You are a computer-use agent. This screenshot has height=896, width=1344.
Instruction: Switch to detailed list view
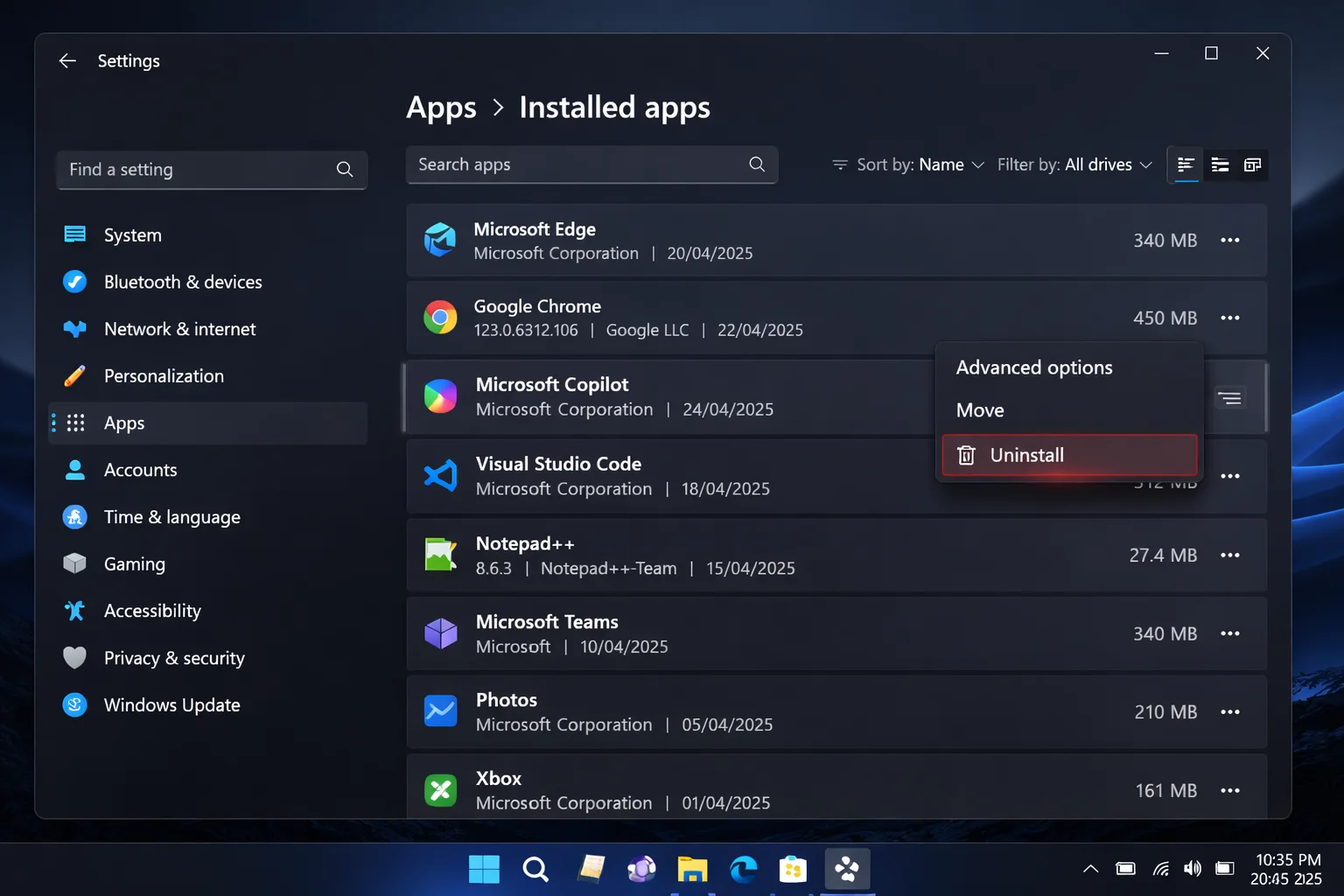(1185, 164)
